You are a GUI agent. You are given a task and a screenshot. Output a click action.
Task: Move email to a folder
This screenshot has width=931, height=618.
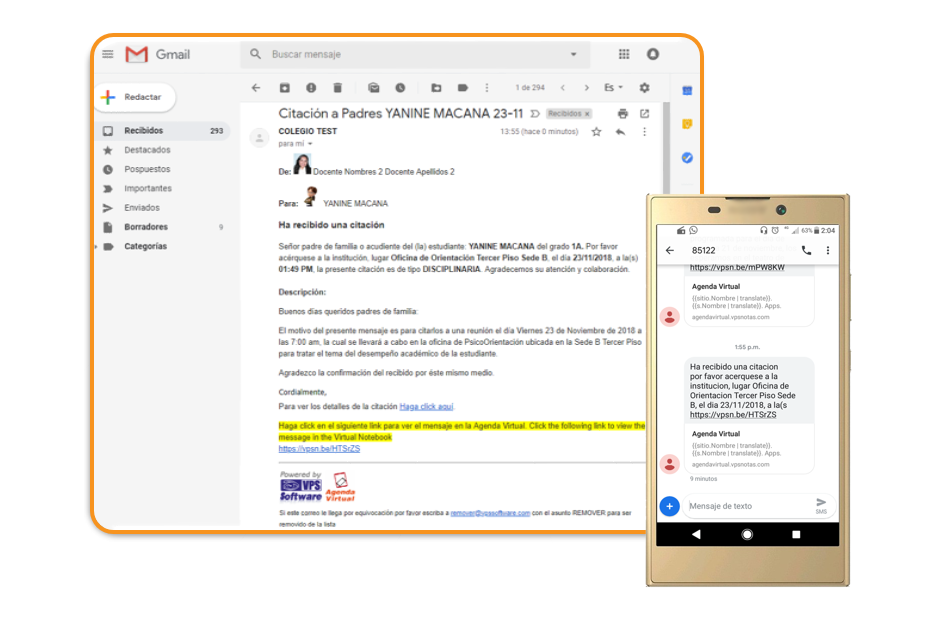[436, 88]
